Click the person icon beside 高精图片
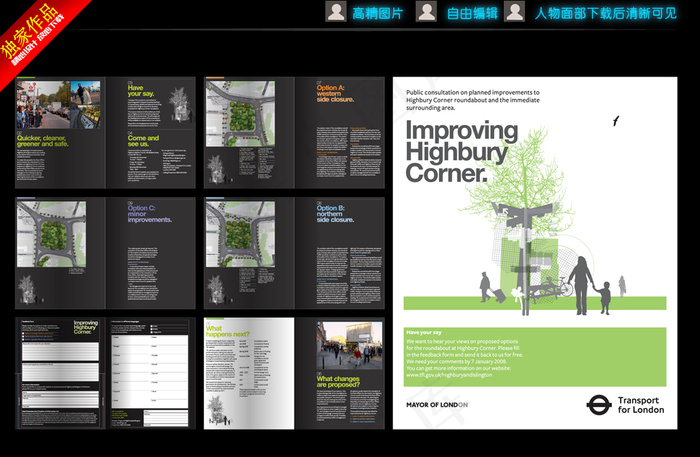This screenshot has height=457, width=700. 336,12
